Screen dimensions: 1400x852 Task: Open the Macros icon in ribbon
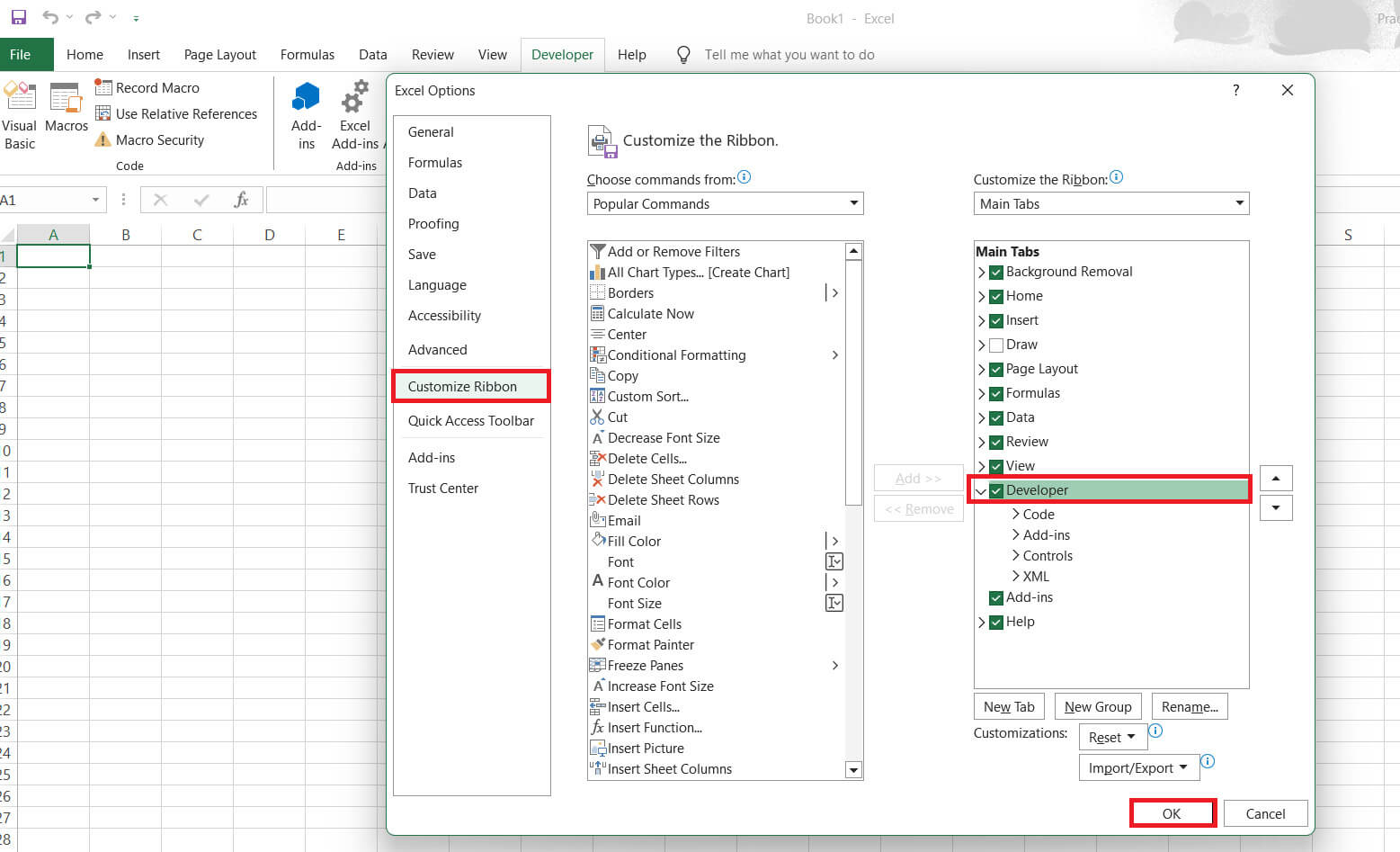66,98
